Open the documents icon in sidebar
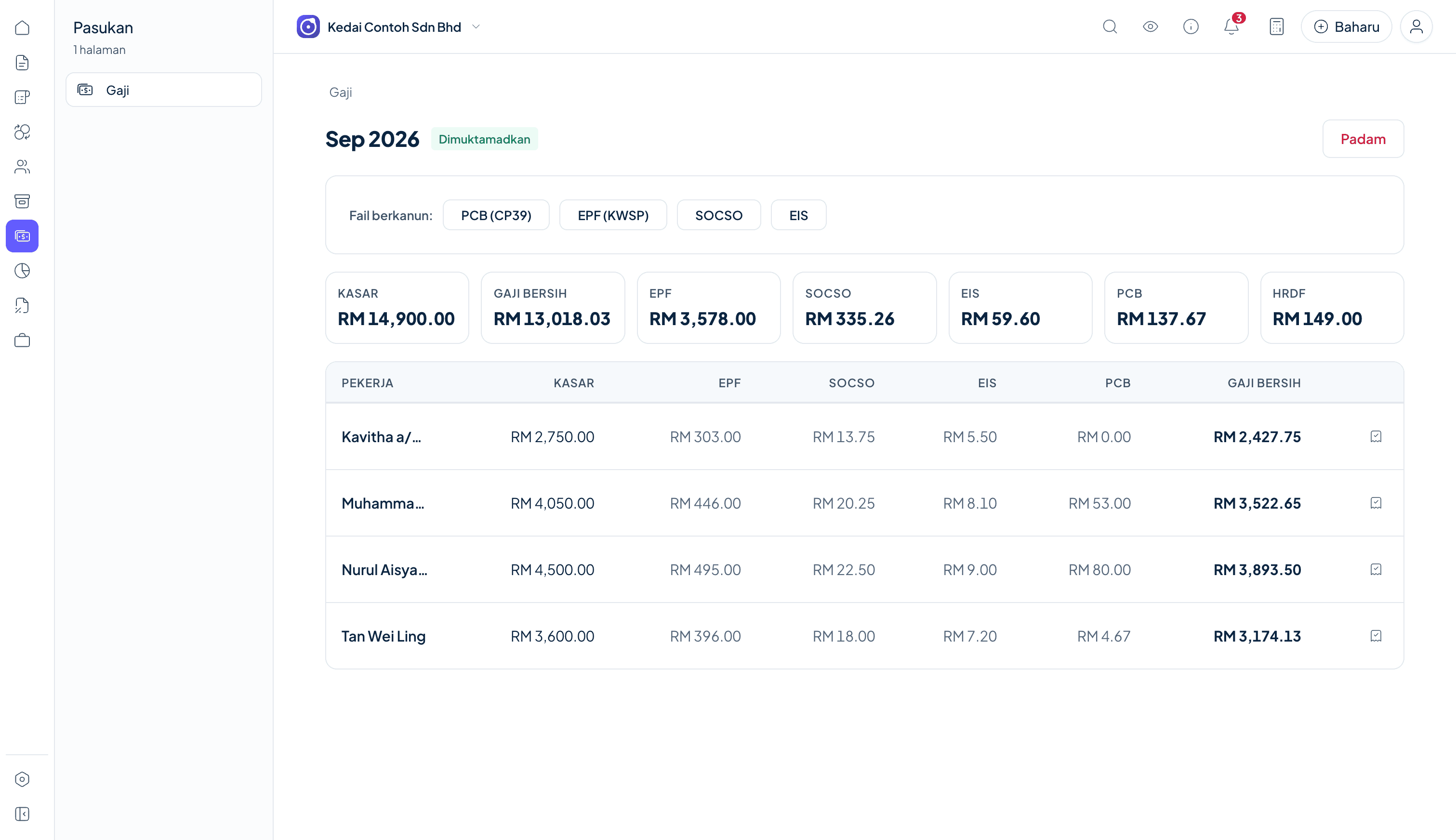This screenshot has height=840, width=1456. pyautogui.click(x=22, y=62)
